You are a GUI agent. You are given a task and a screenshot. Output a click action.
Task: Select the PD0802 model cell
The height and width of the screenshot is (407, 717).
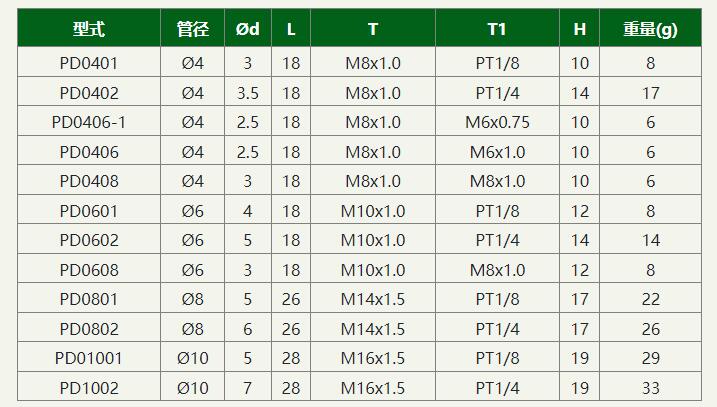(x=89, y=328)
